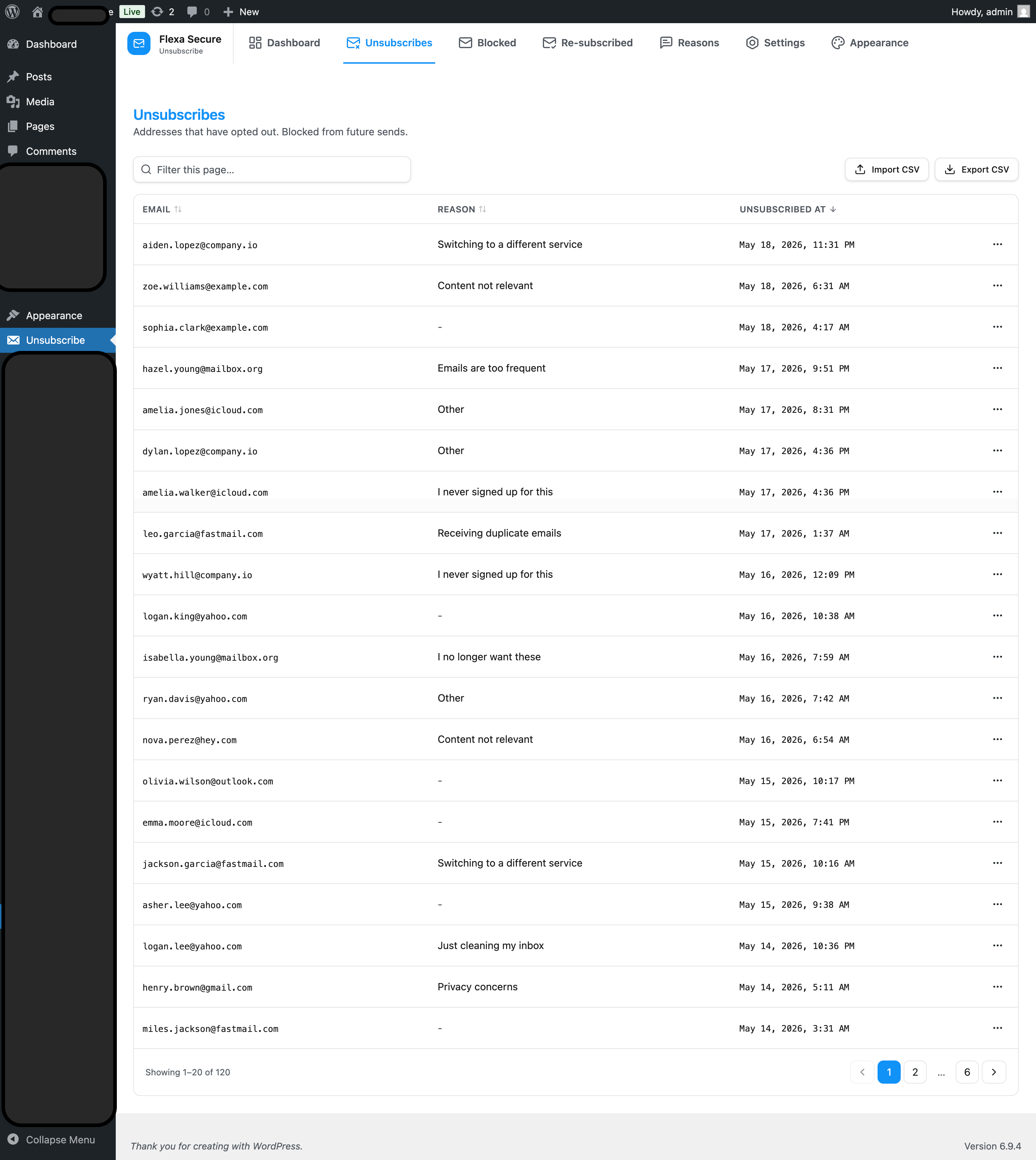Open actions menu for wyatt.hill@company.io

997,575
